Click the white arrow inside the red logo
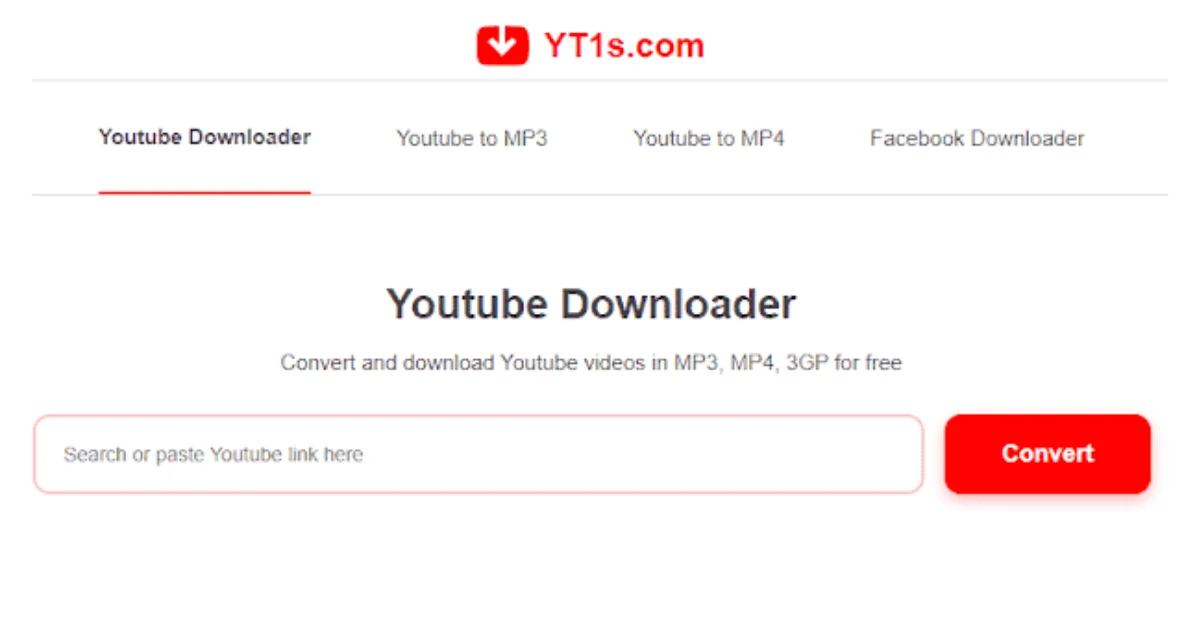The width and height of the screenshot is (1200, 628). (502, 44)
